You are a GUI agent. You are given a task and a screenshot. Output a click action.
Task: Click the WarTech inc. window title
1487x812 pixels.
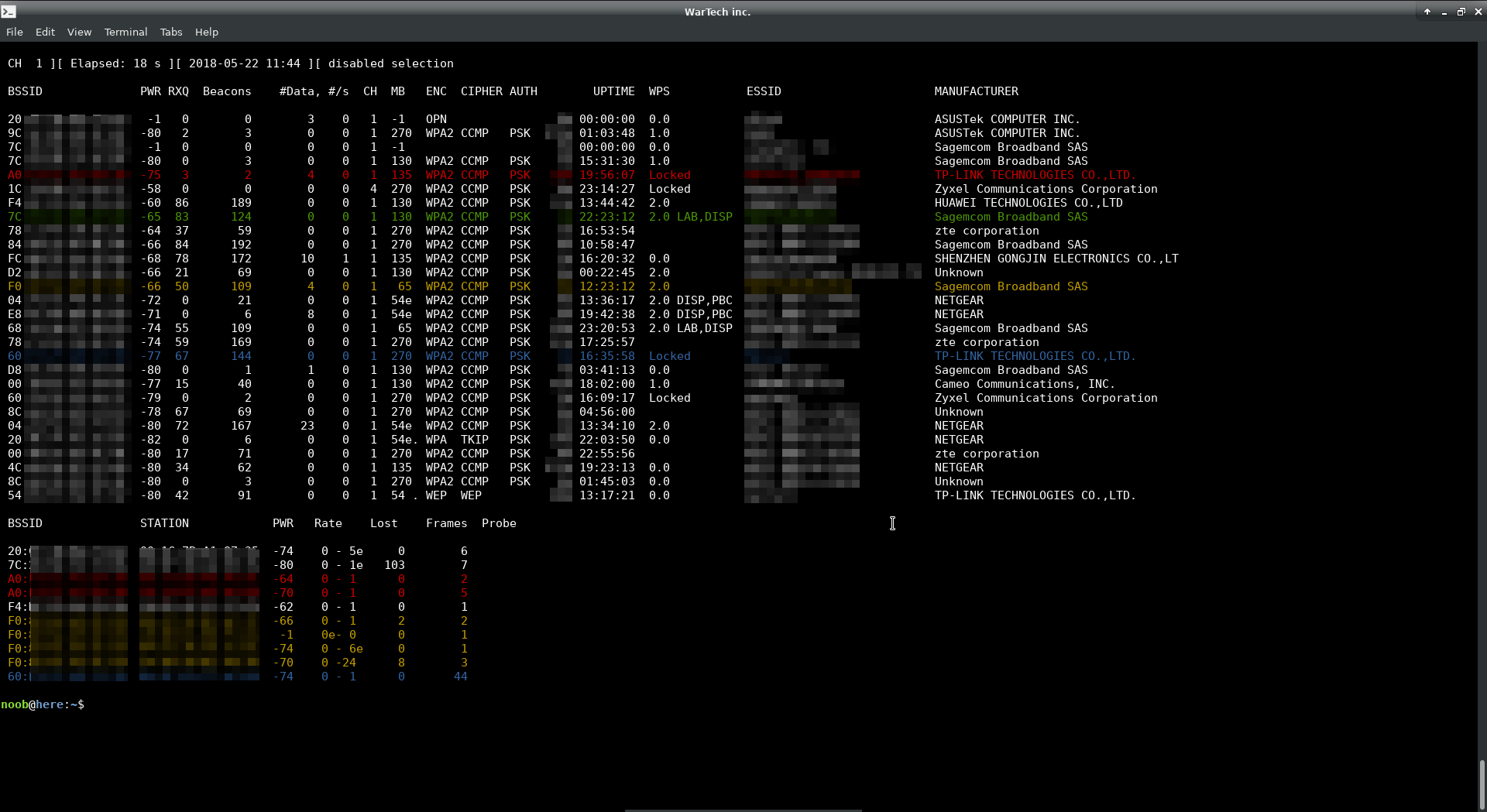717,12
